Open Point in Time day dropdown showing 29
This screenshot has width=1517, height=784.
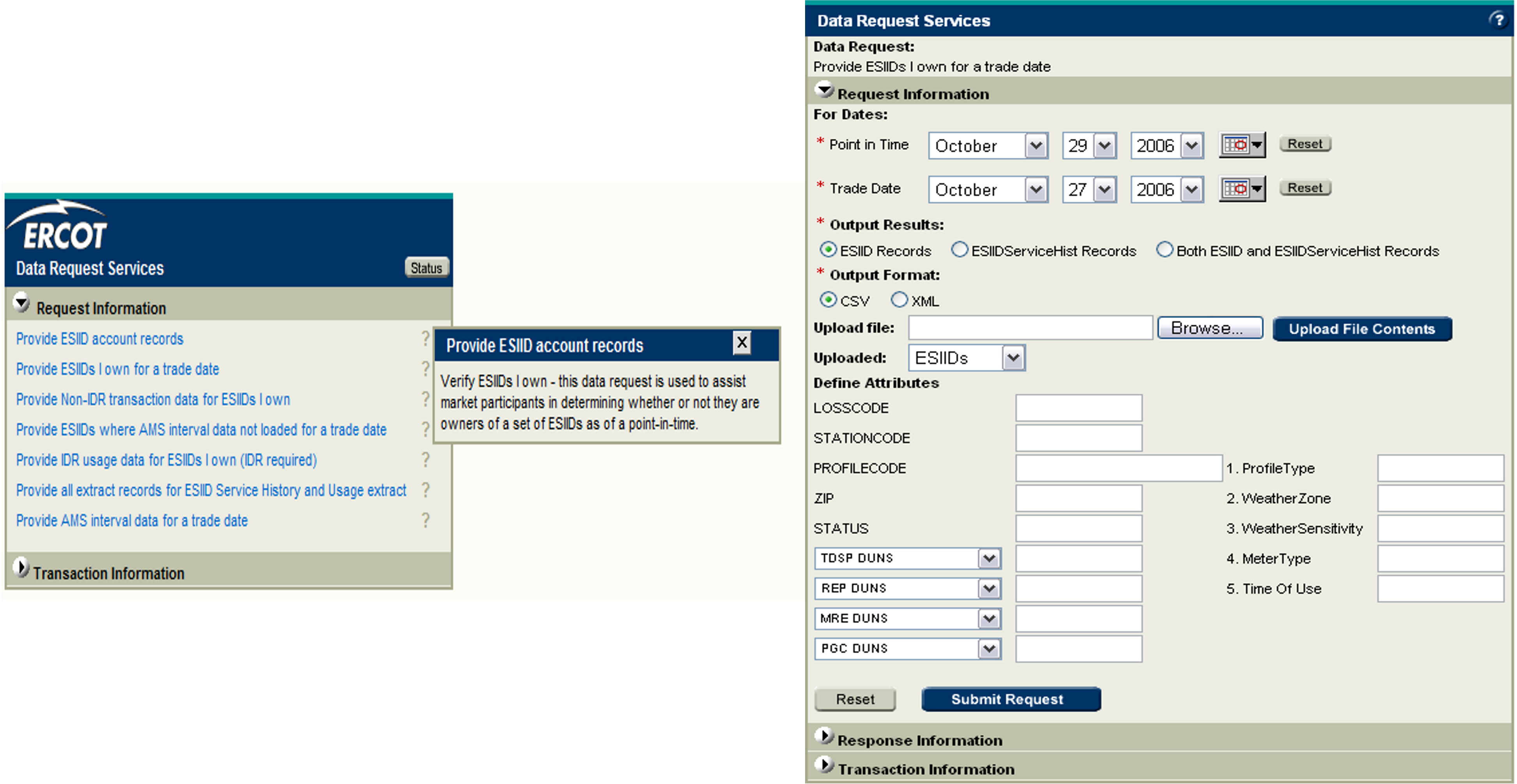1089,145
